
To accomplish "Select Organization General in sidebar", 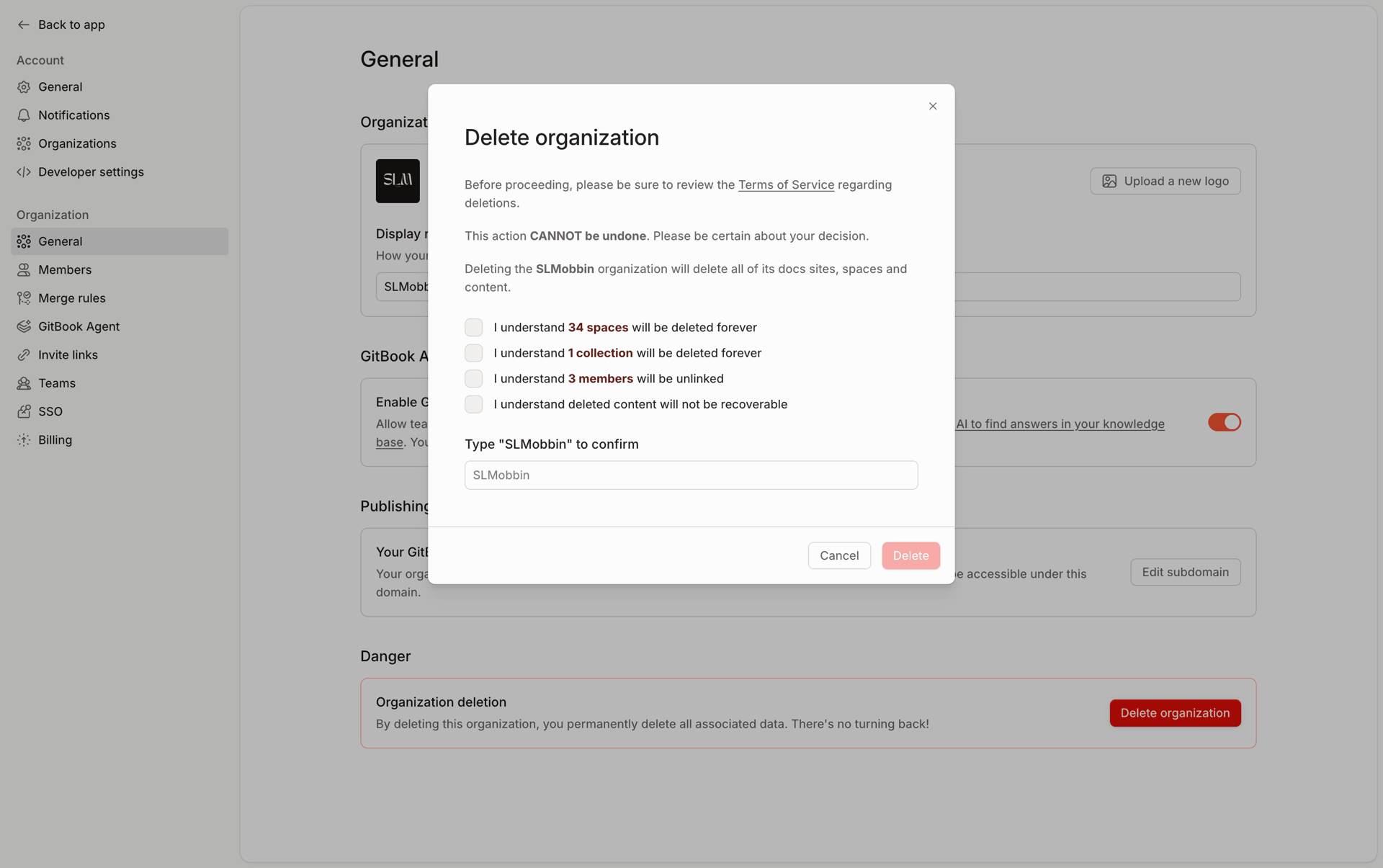I will pos(120,241).
